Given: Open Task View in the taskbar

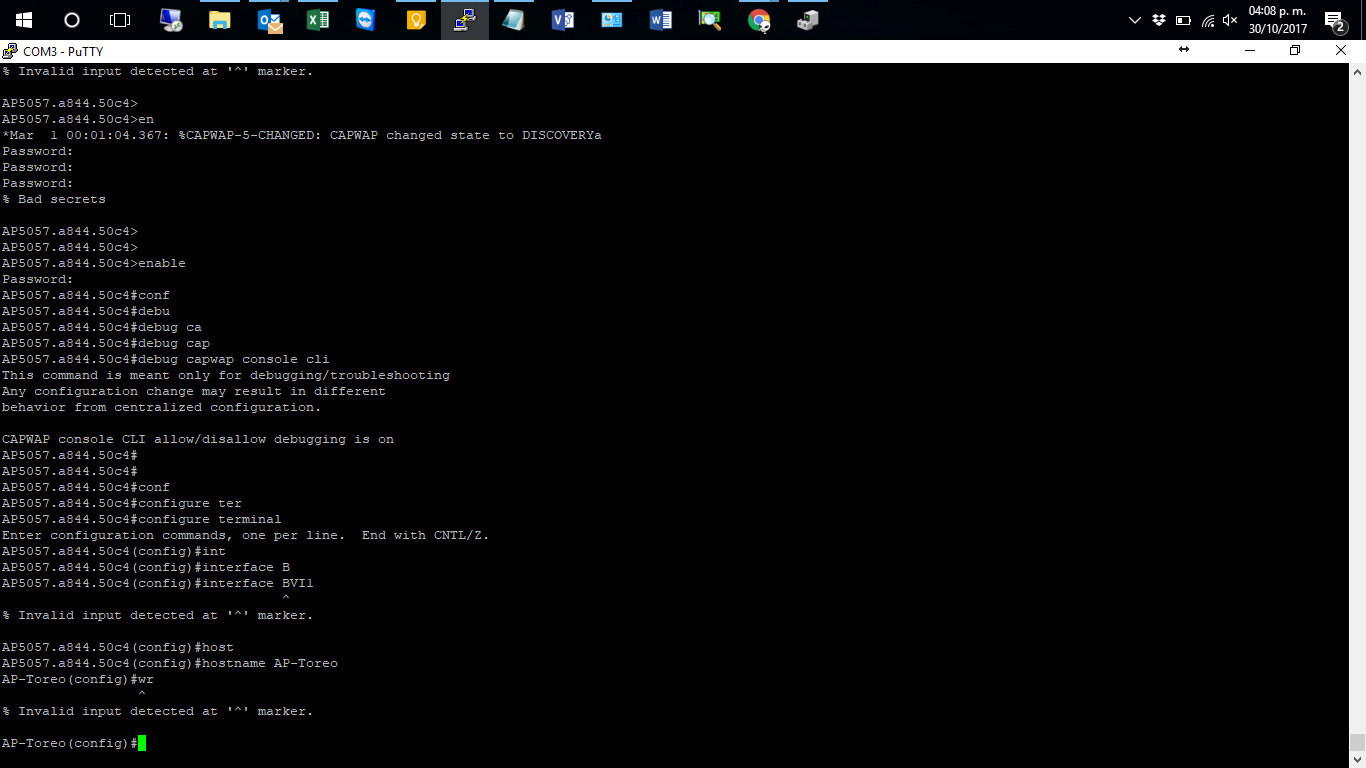Looking at the screenshot, I should [x=120, y=20].
